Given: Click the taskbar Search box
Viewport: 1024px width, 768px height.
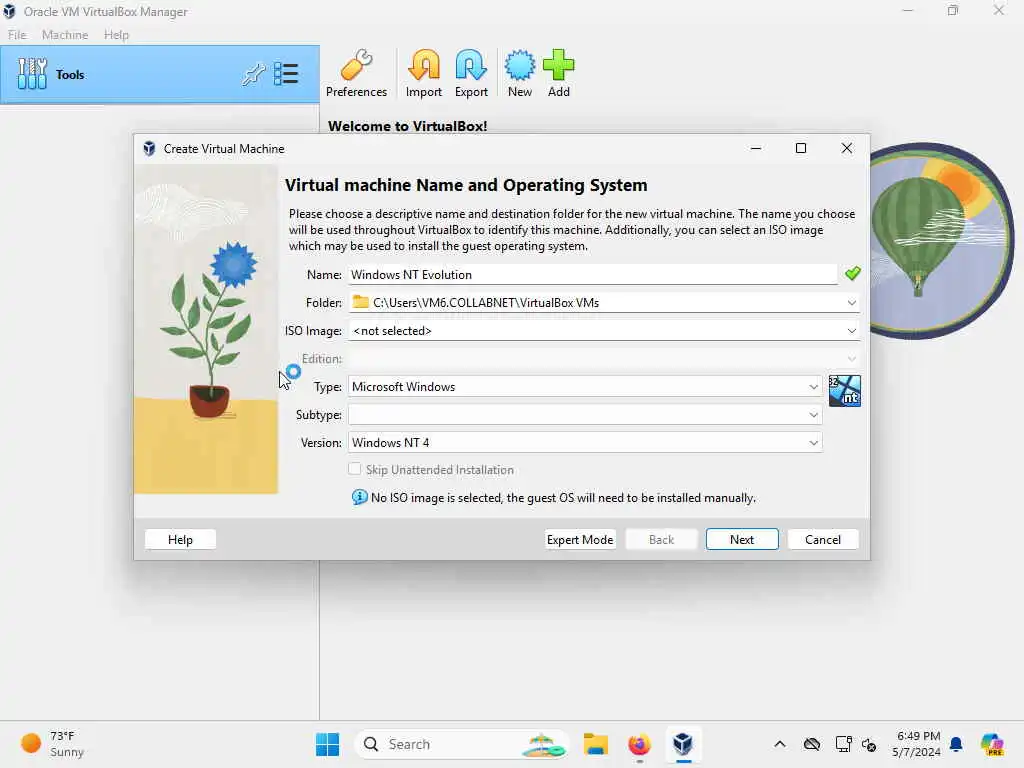Looking at the screenshot, I should [x=461, y=744].
